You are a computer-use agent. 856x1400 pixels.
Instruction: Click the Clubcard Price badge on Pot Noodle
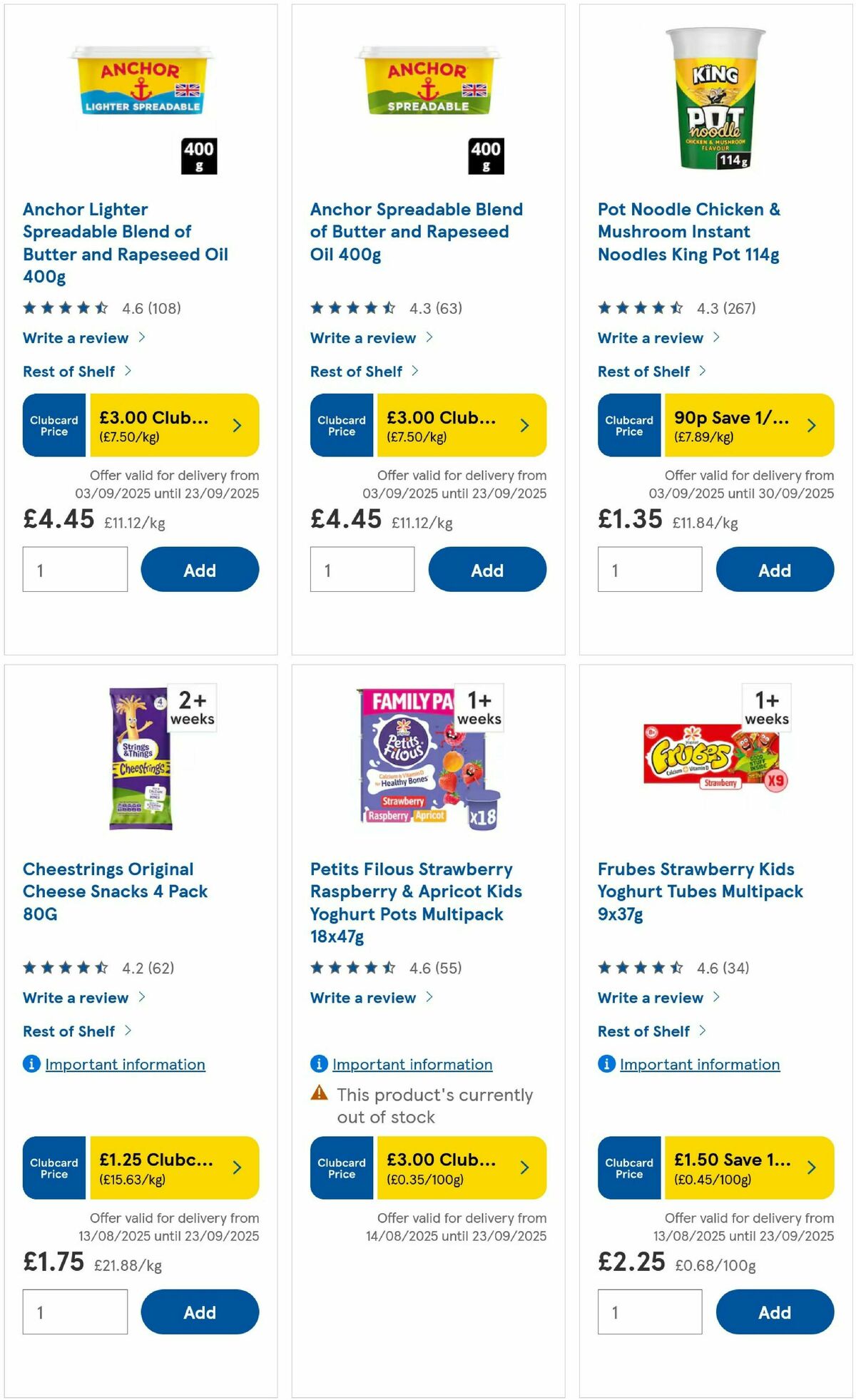pyautogui.click(x=628, y=425)
